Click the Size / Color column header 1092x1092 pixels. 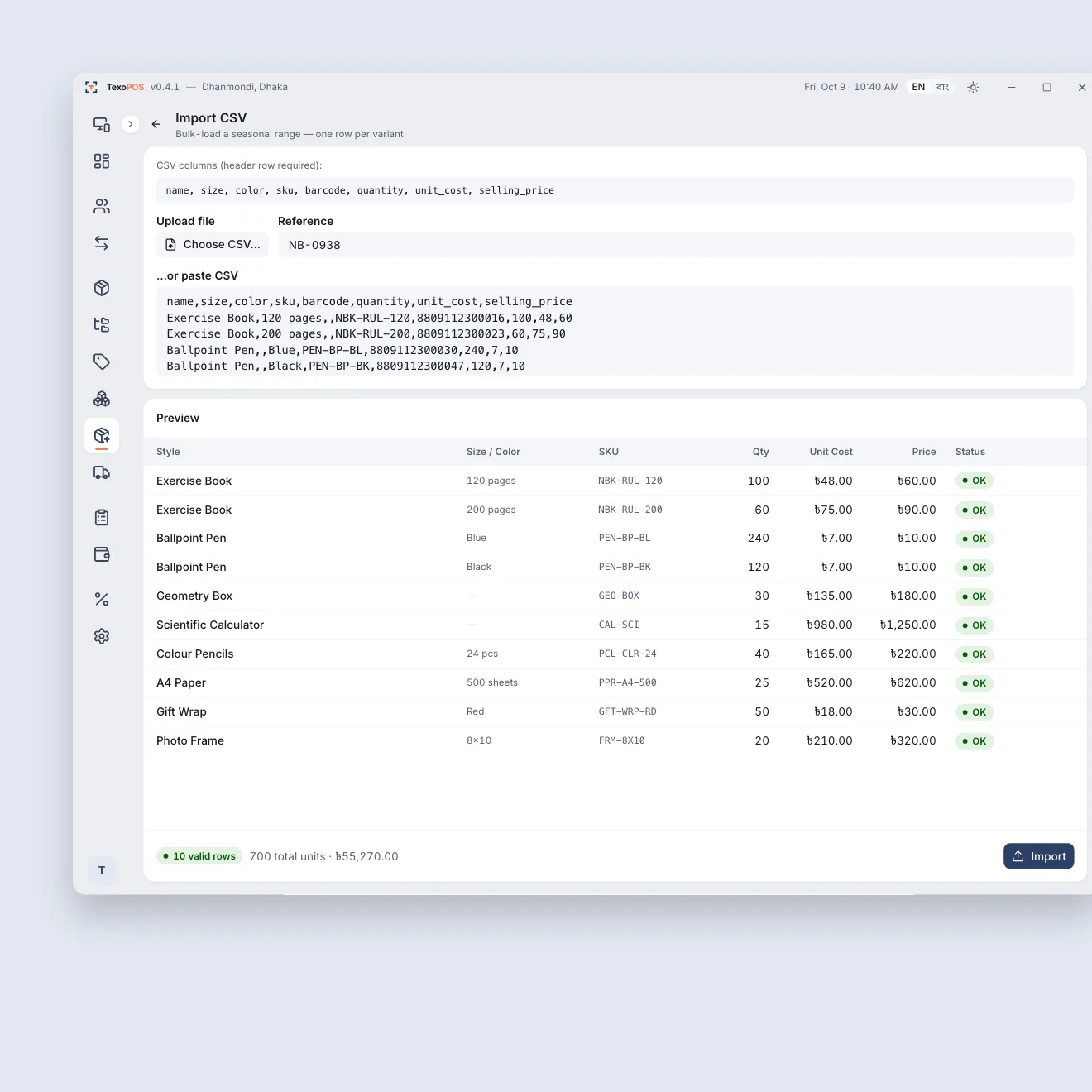(x=493, y=452)
